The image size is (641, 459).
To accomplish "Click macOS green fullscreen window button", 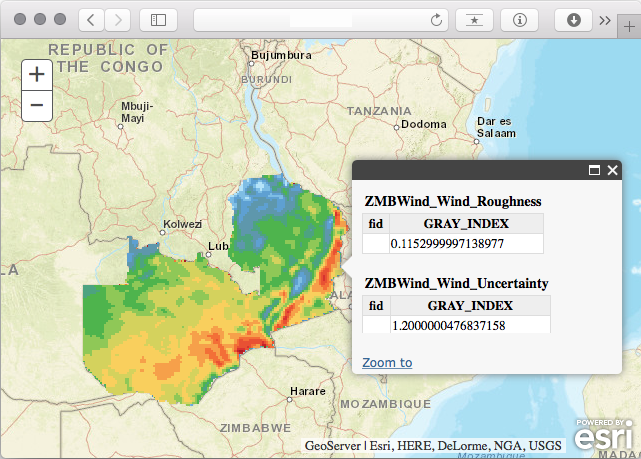I will pyautogui.click(x=60, y=19).
